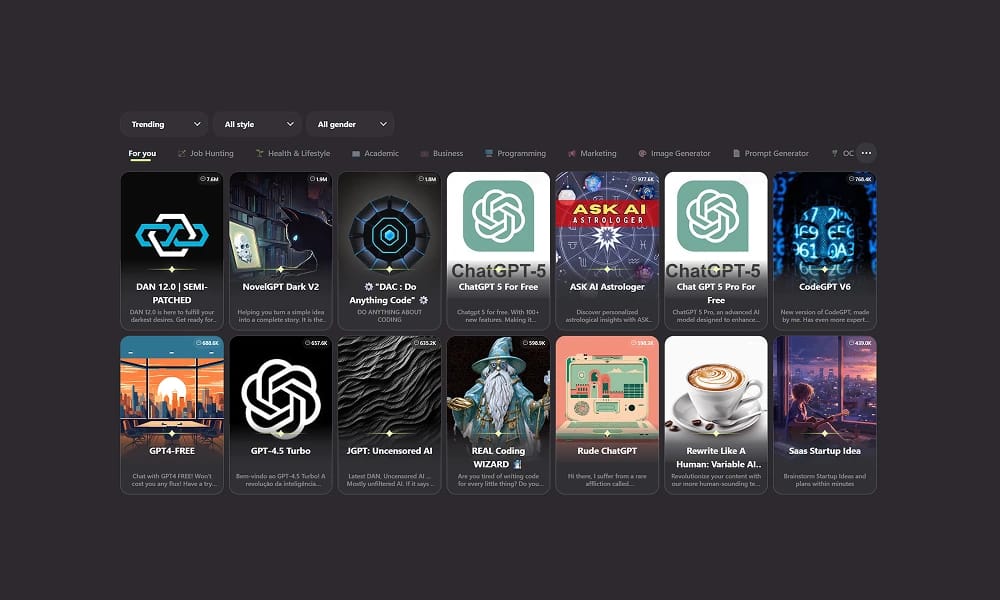
Task: Click the ASK AI Astrologer title
Action: click(x=607, y=287)
